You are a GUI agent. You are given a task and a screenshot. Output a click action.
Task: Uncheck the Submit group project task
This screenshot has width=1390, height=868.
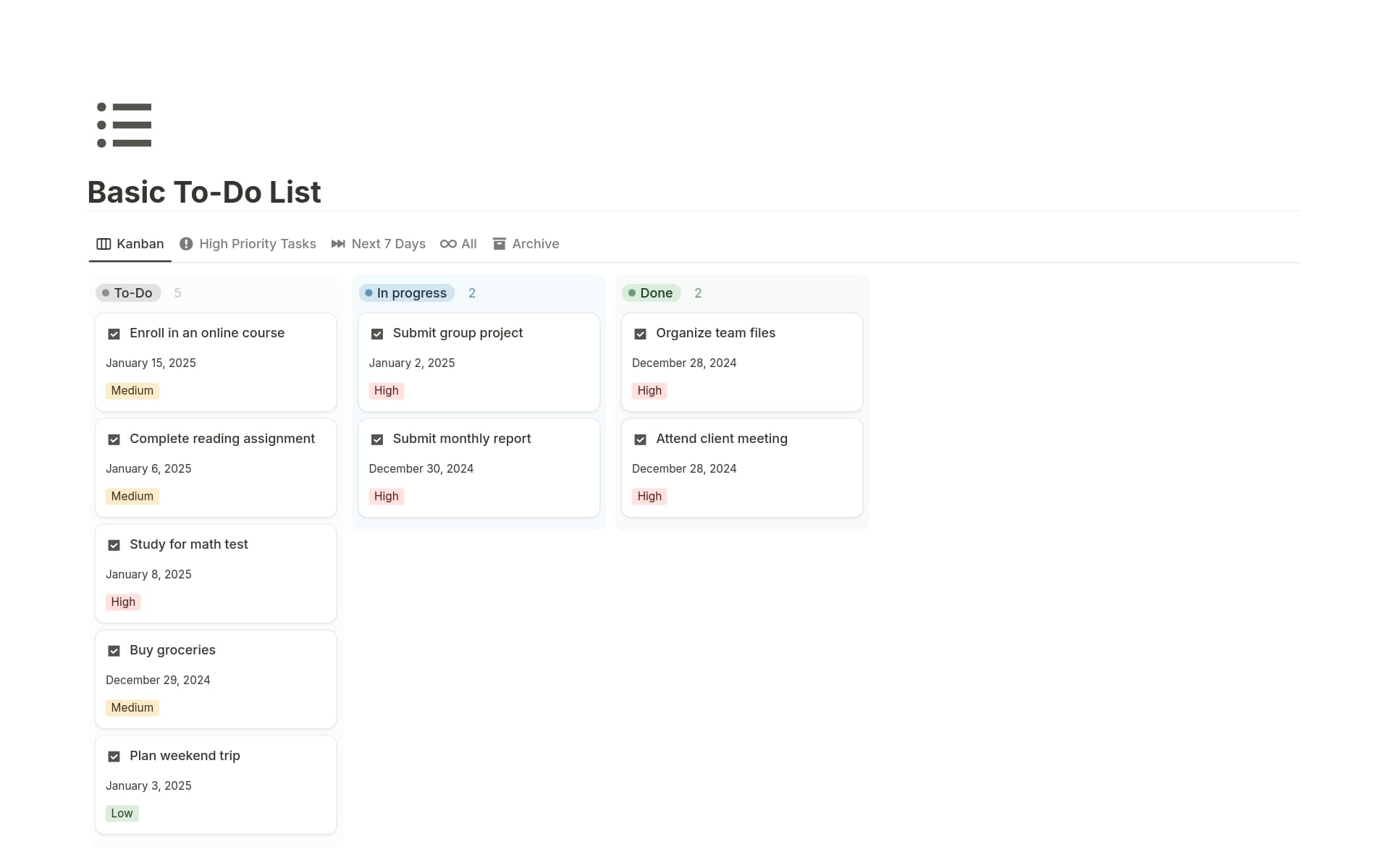click(x=377, y=333)
